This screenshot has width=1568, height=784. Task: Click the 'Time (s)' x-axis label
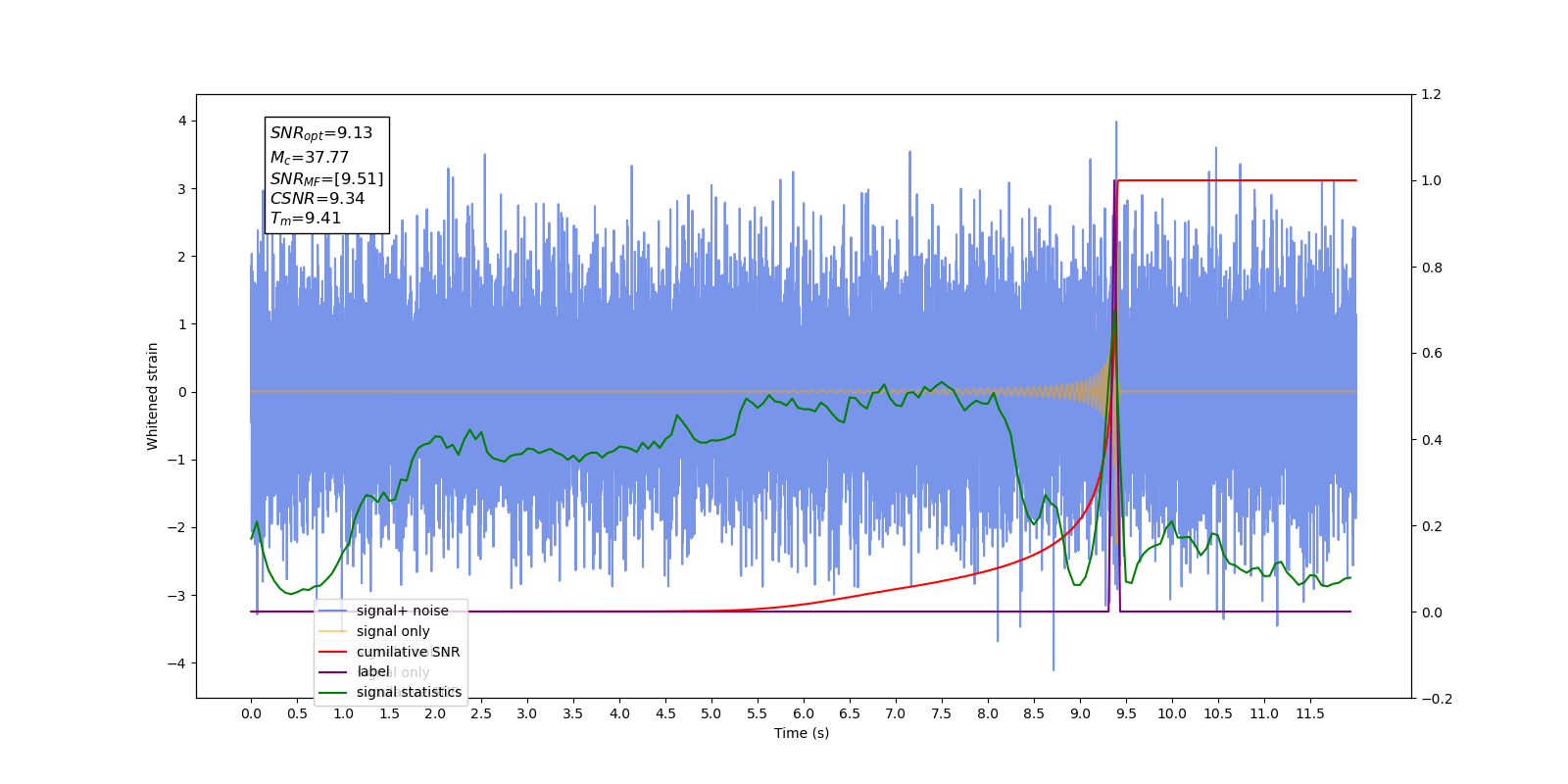(802, 733)
